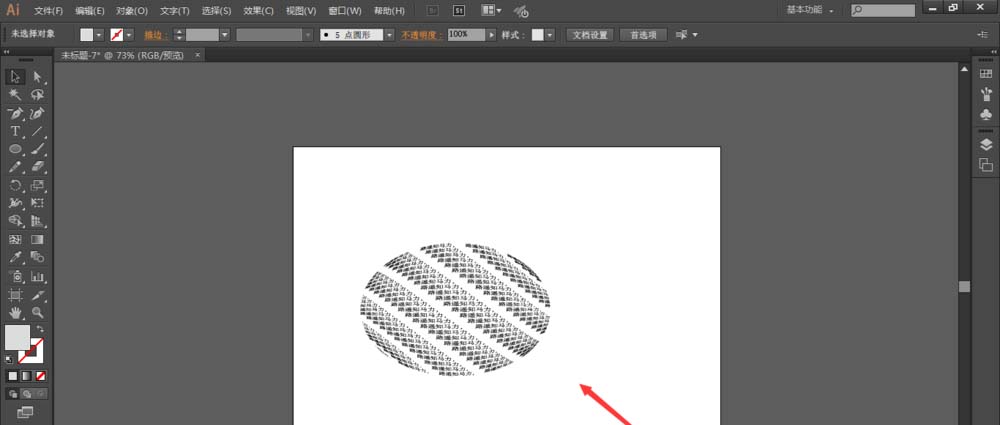Select the Blend tool
1000x425 pixels.
[38, 258]
